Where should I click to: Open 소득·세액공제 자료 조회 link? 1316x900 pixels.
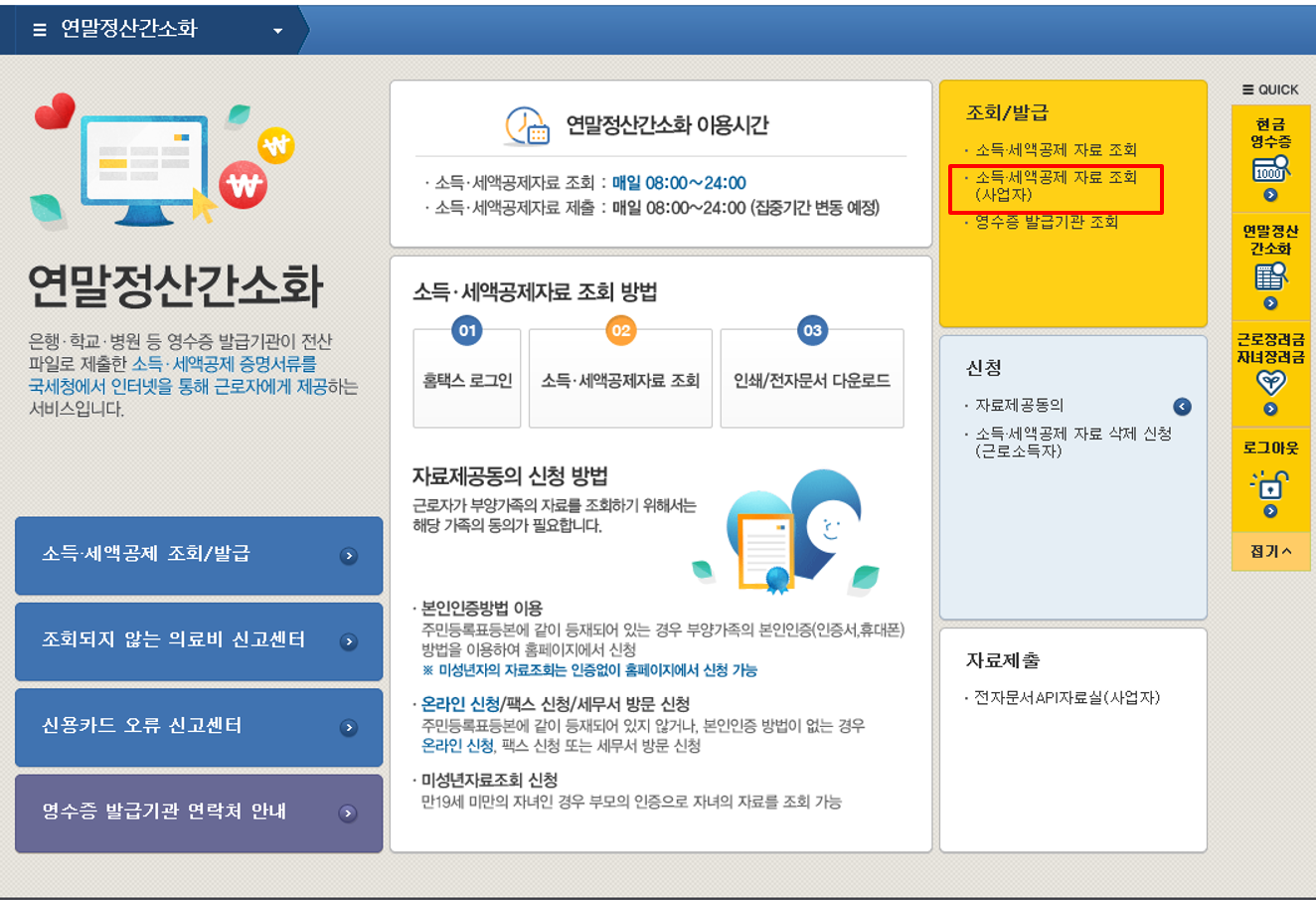(1056, 150)
